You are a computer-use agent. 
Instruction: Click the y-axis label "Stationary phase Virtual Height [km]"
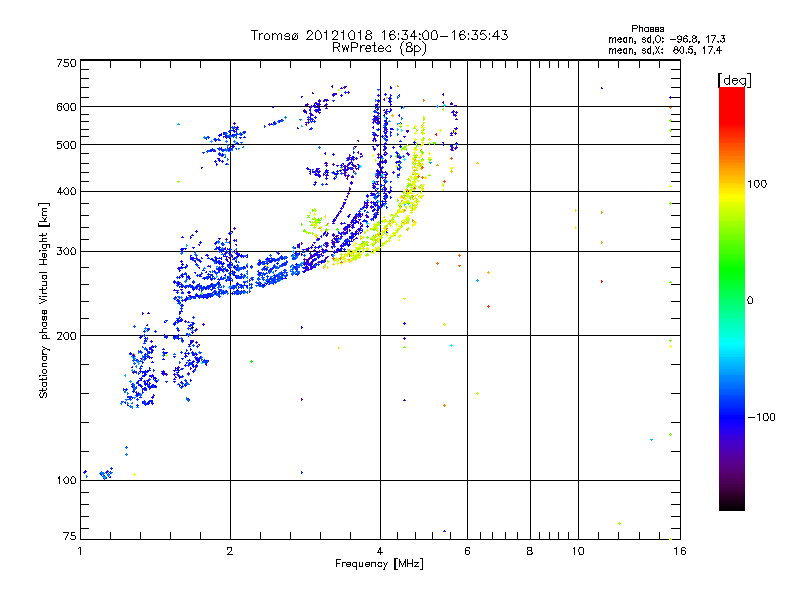(44, 301)
